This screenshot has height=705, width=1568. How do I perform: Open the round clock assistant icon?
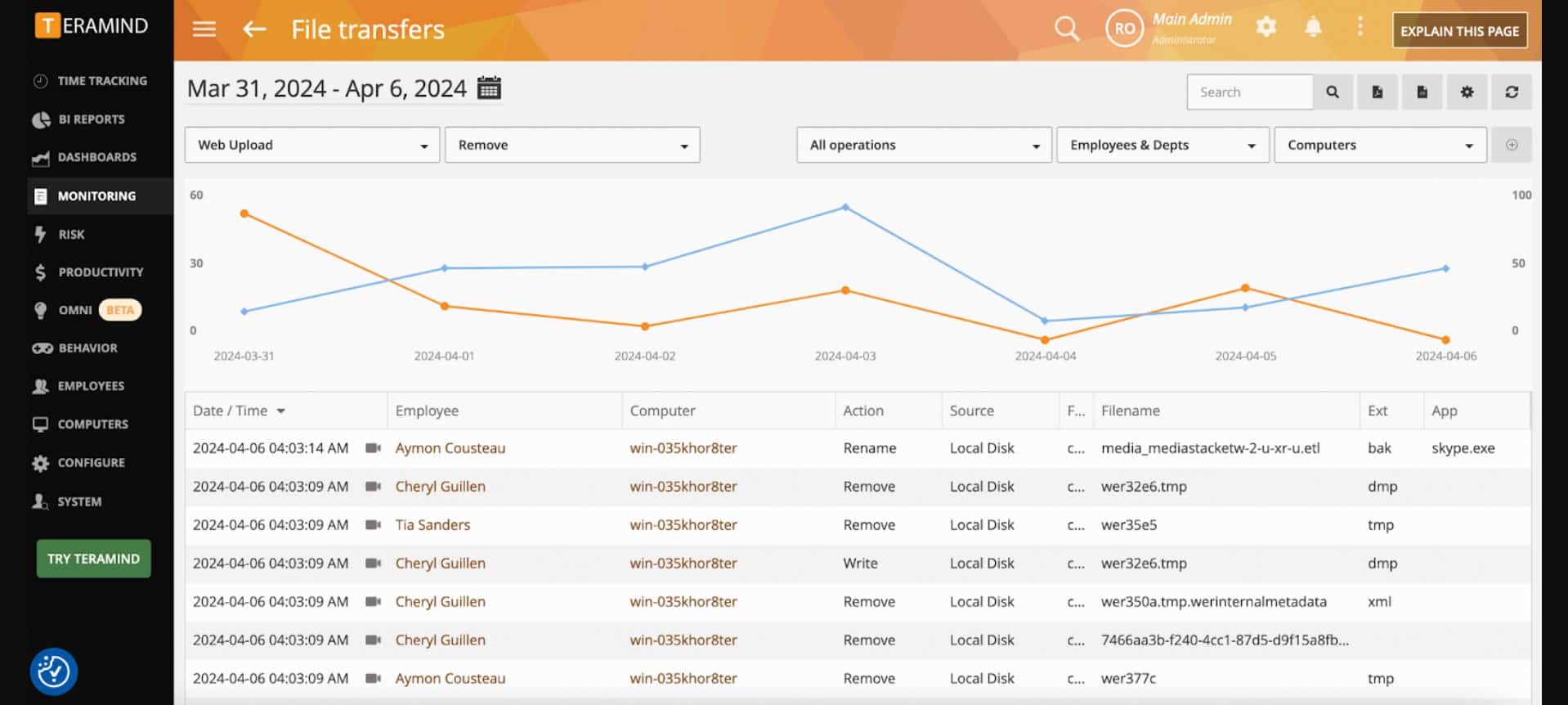pos(54,672)
